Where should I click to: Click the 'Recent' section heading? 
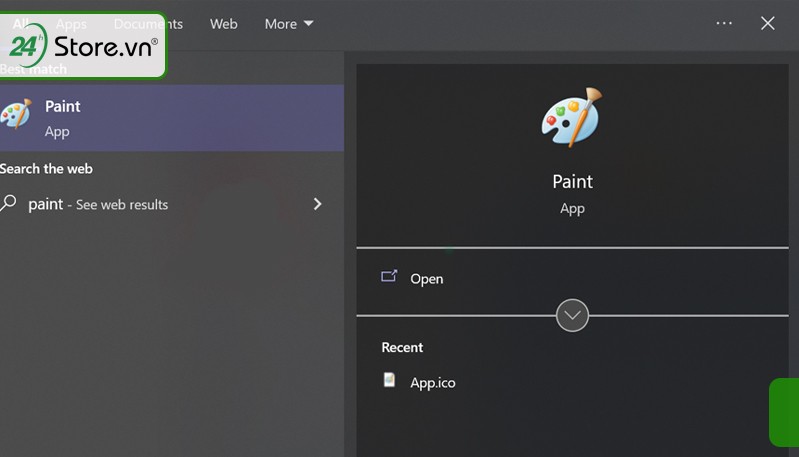pos(402,347)
